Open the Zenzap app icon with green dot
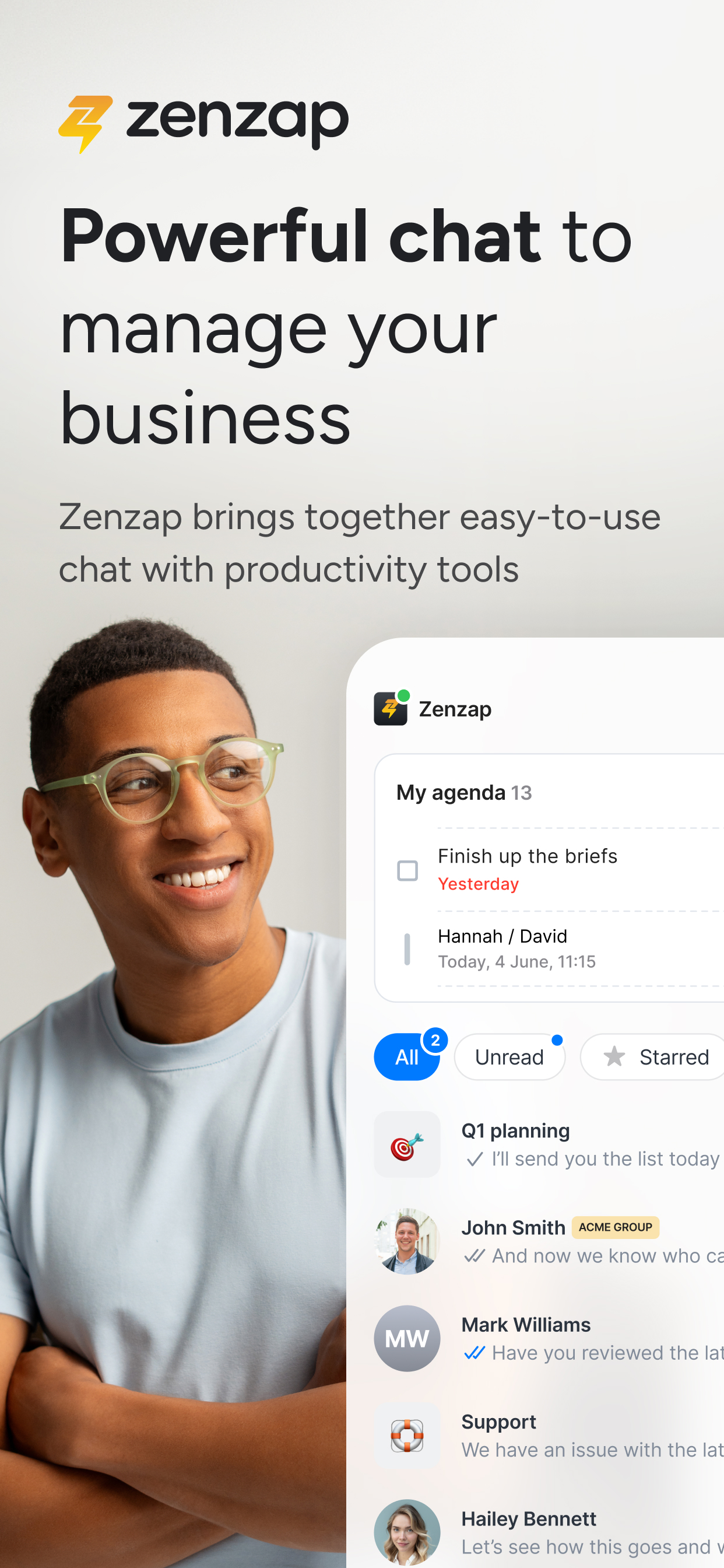724x1568 pixels. pyautogui.click(x=391, y=708)
